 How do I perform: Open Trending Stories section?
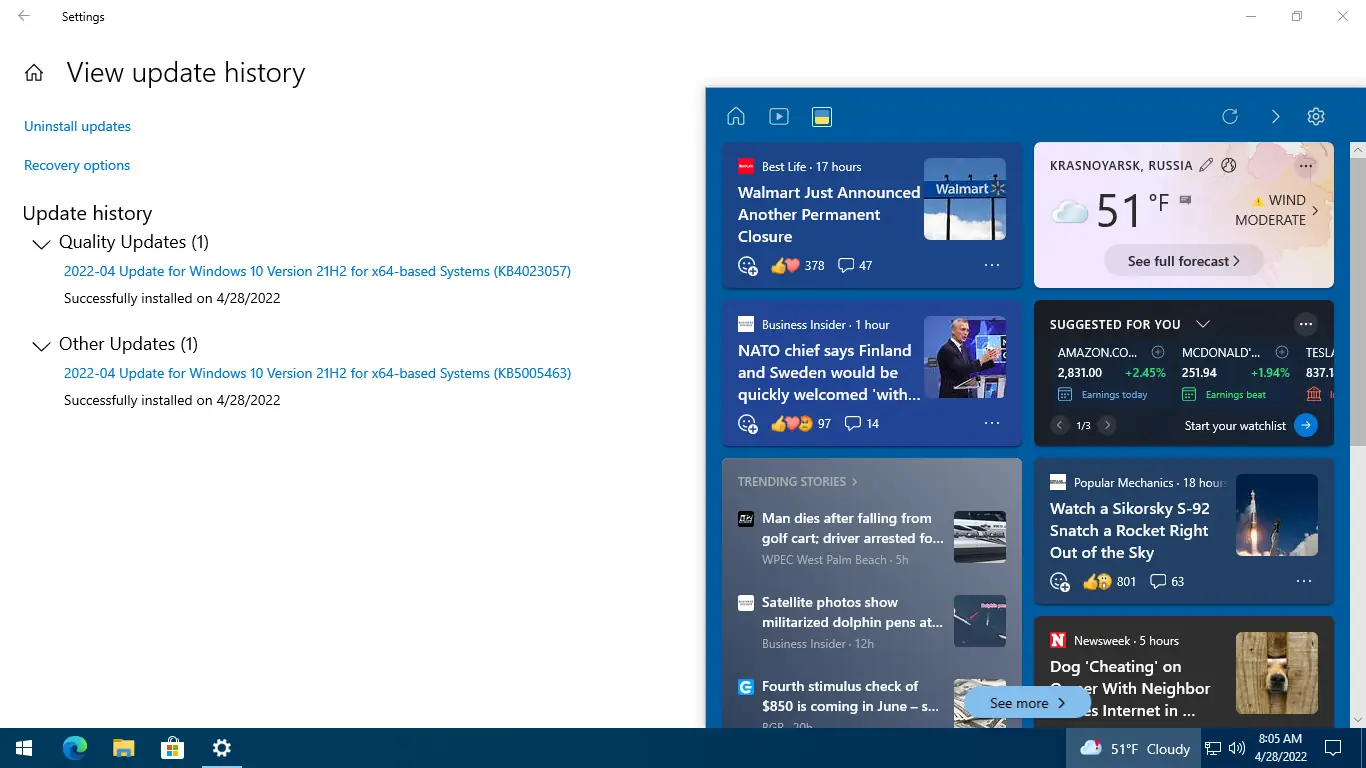tap(798, 482)
